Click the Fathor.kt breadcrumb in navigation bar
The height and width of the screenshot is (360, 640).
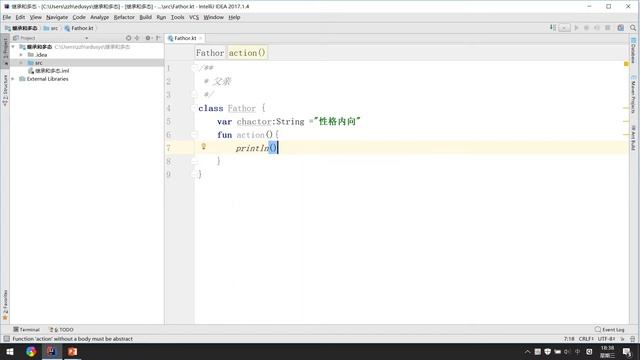pyautogui.click(x=79, y=28)
